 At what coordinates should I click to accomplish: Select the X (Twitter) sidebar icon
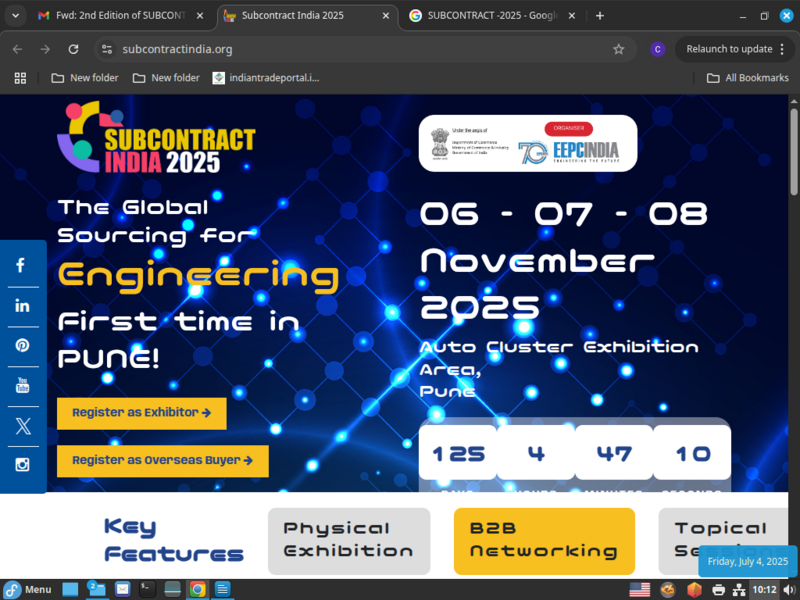tap(22, 425)
